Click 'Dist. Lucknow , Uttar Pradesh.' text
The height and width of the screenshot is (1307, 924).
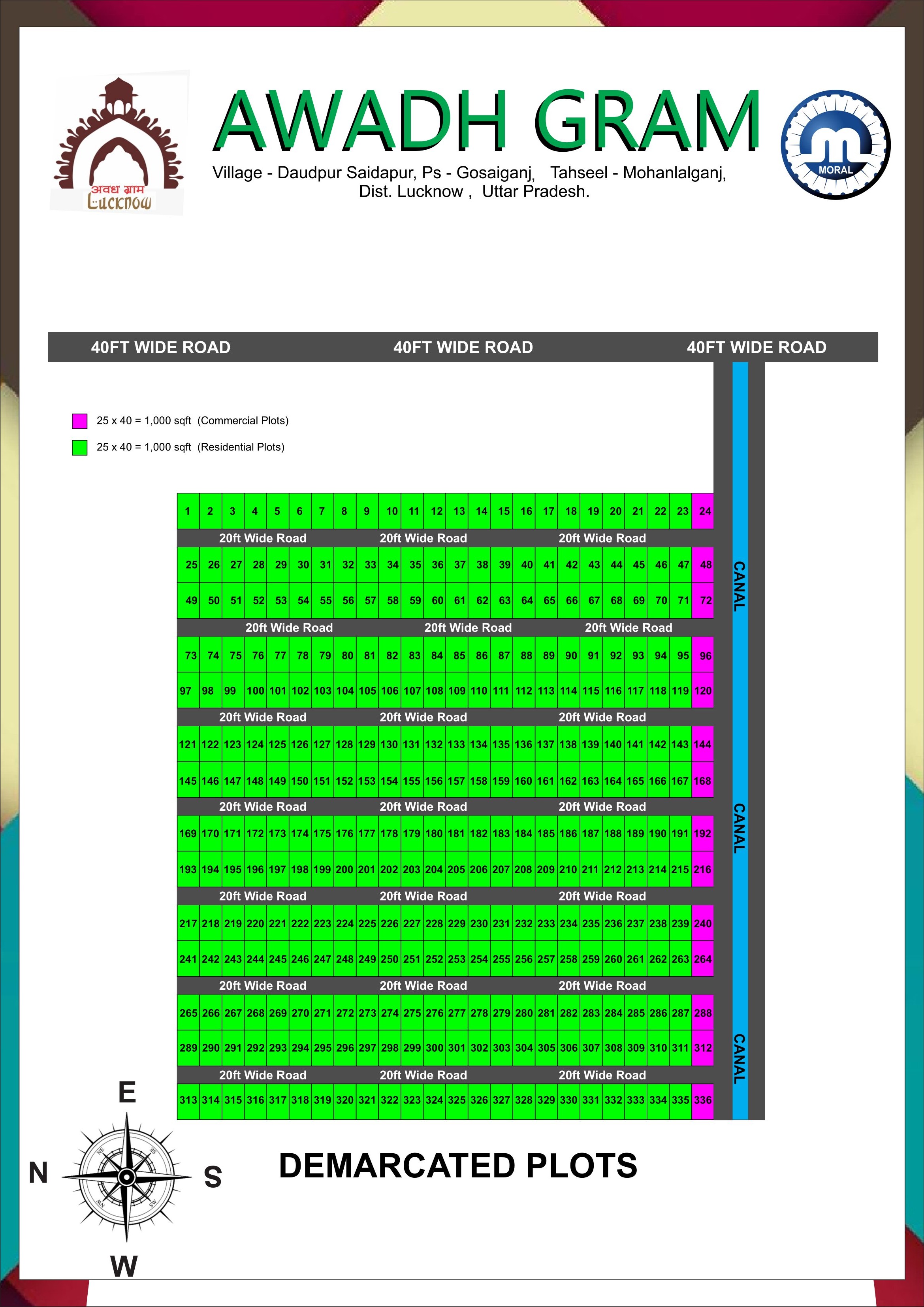474,192
